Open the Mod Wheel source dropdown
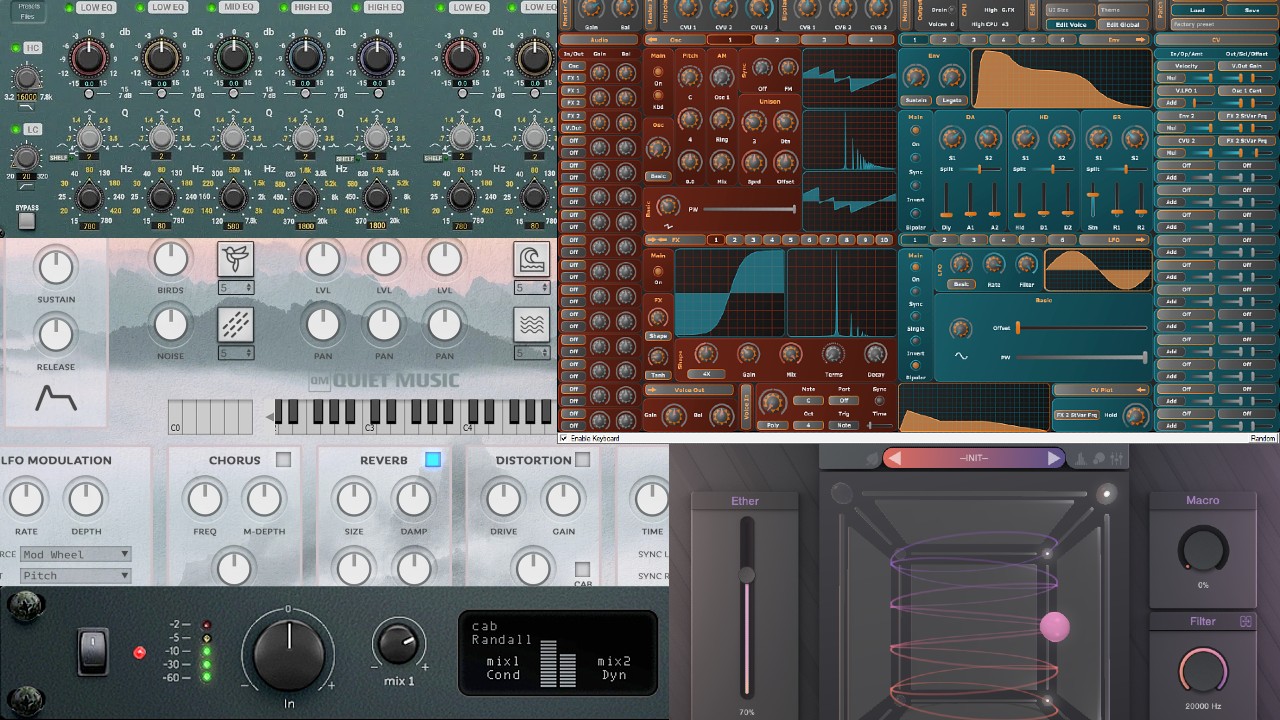Viewport: 1280px width, 720px height. (x=76, y=554)
